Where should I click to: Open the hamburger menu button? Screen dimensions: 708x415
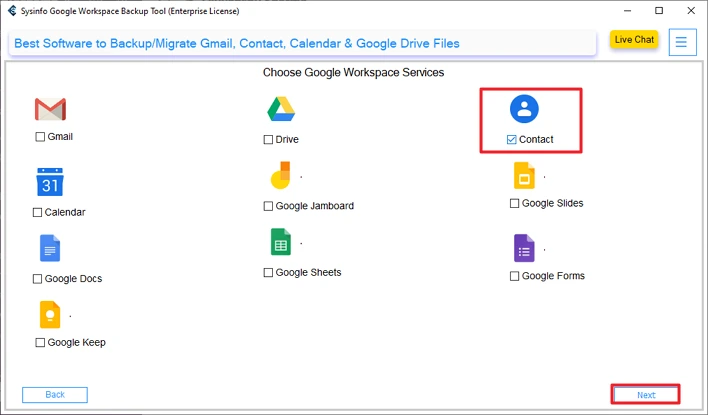click(682, 42)
